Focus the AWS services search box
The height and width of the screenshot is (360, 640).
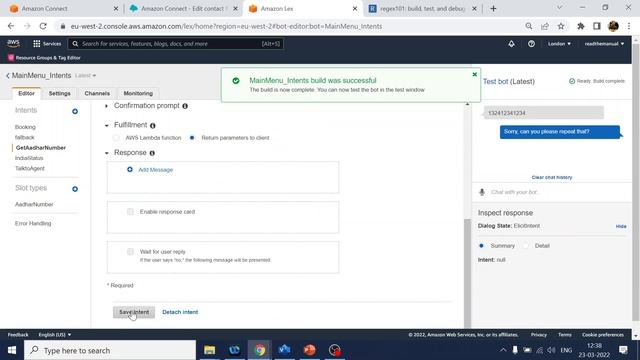[176, 44]
